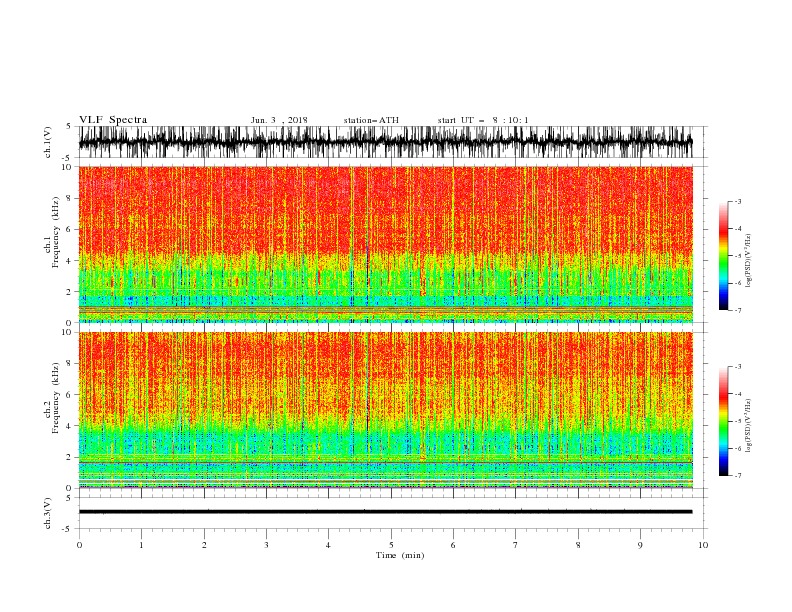This screenshot has width=792, height=612.
Task: Click the "VLF Spectra" plot title
Action: (x=113, y=120)
